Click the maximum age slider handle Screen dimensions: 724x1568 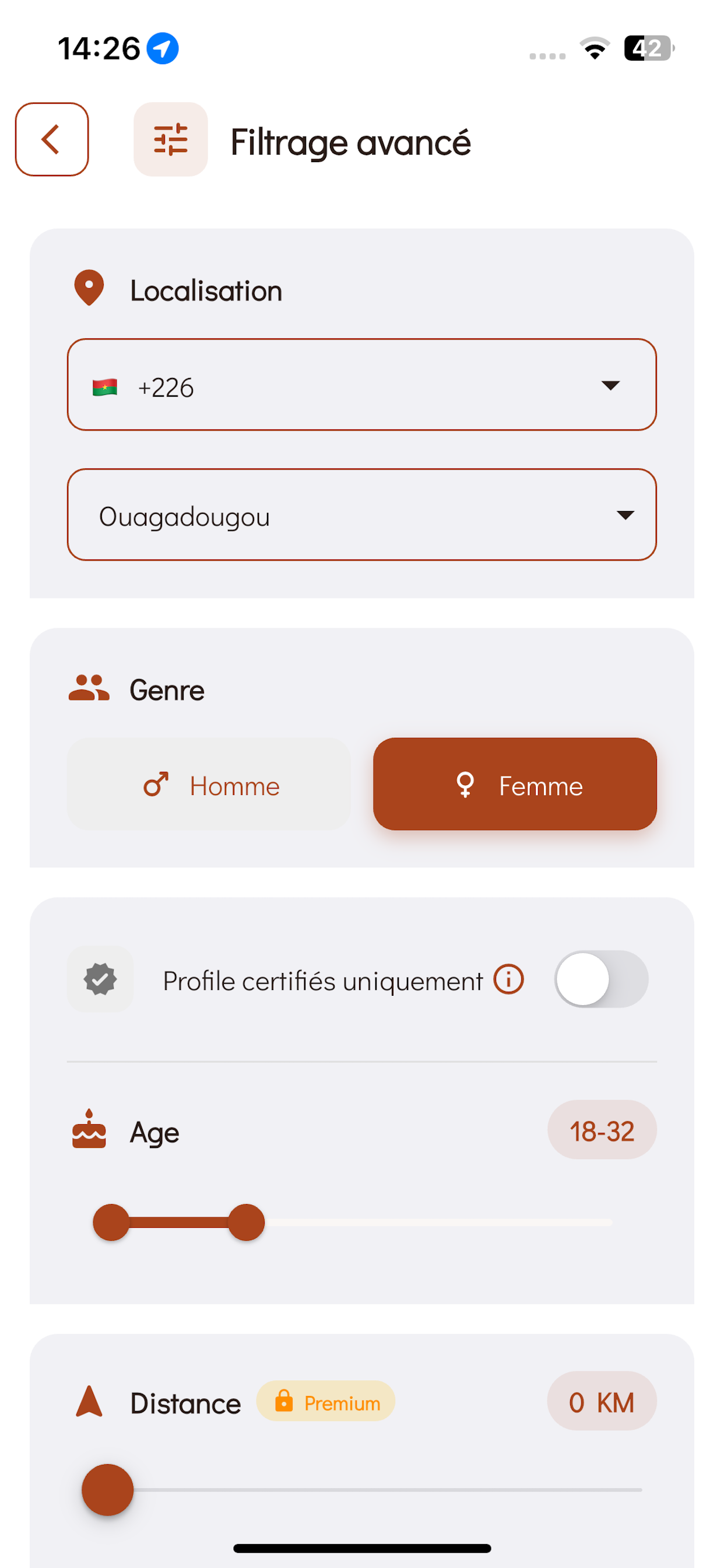point(247,1222)
